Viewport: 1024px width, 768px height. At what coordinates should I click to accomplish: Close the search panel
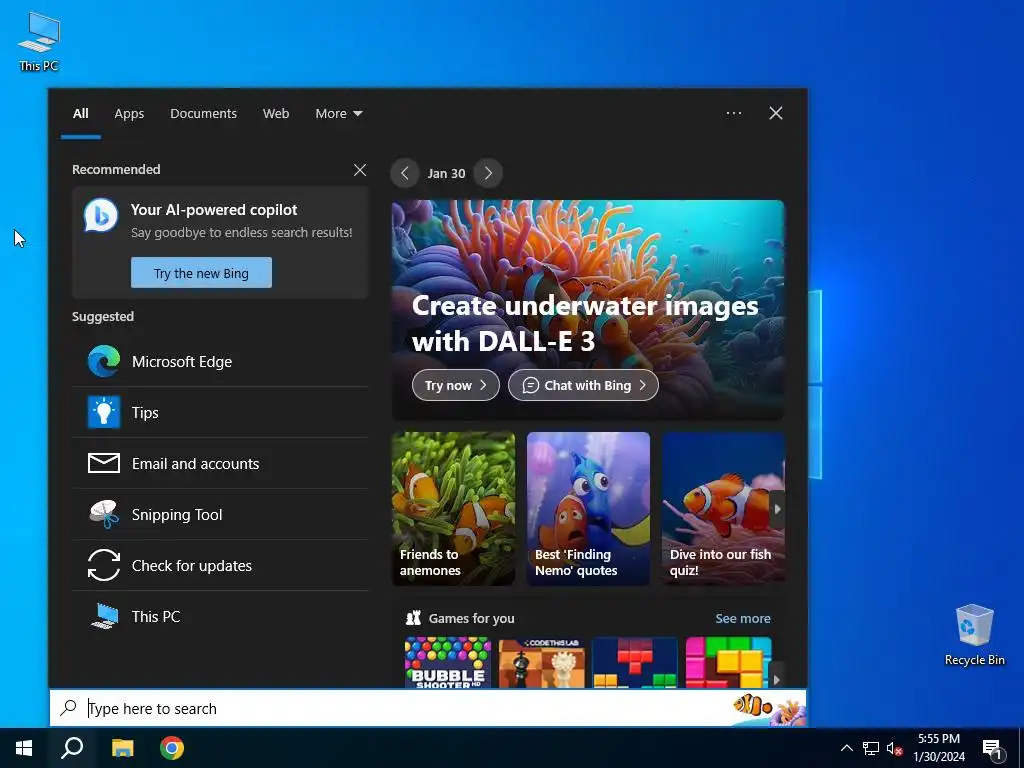click(x=776, y=113)
